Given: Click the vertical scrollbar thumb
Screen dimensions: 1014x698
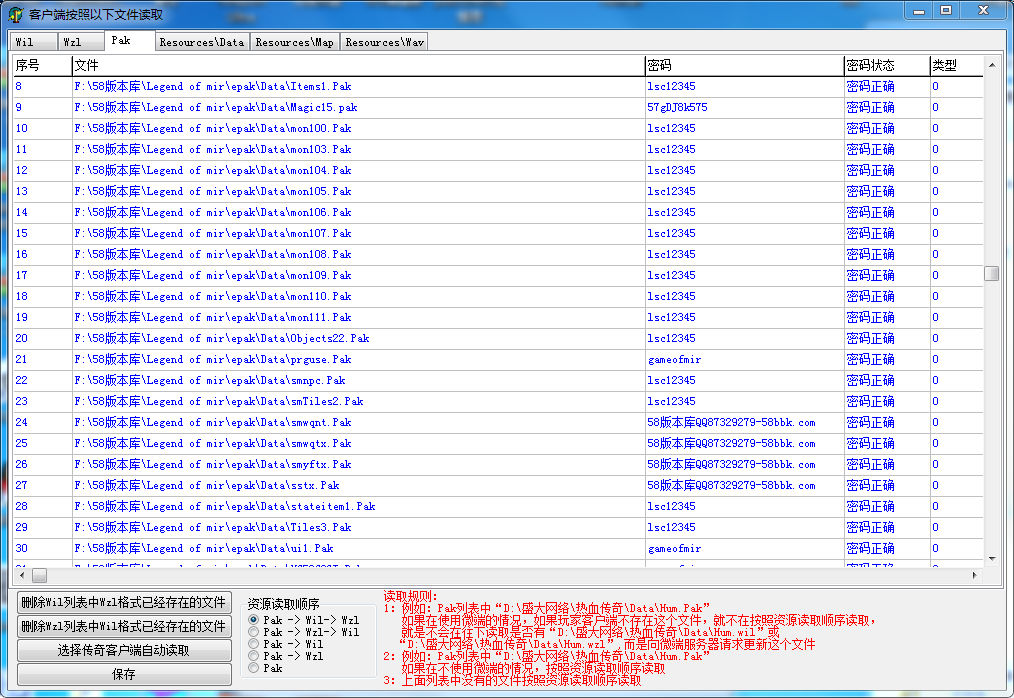Looking at the screenshot, I should click(991, 273).
